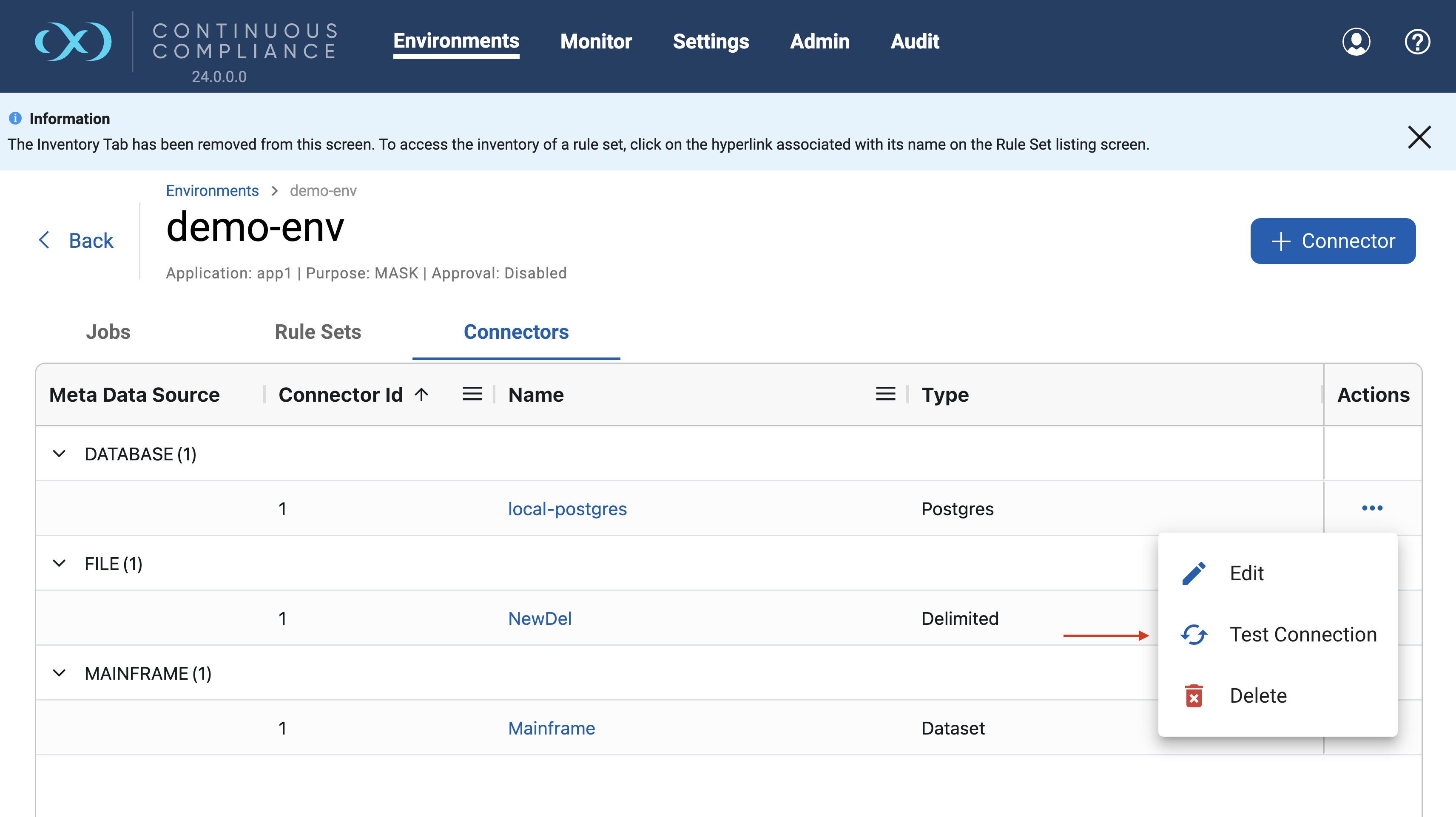1456x817 pixels.
Task: Click three-dot actions for local-postgres
Action: (1372, 508)
